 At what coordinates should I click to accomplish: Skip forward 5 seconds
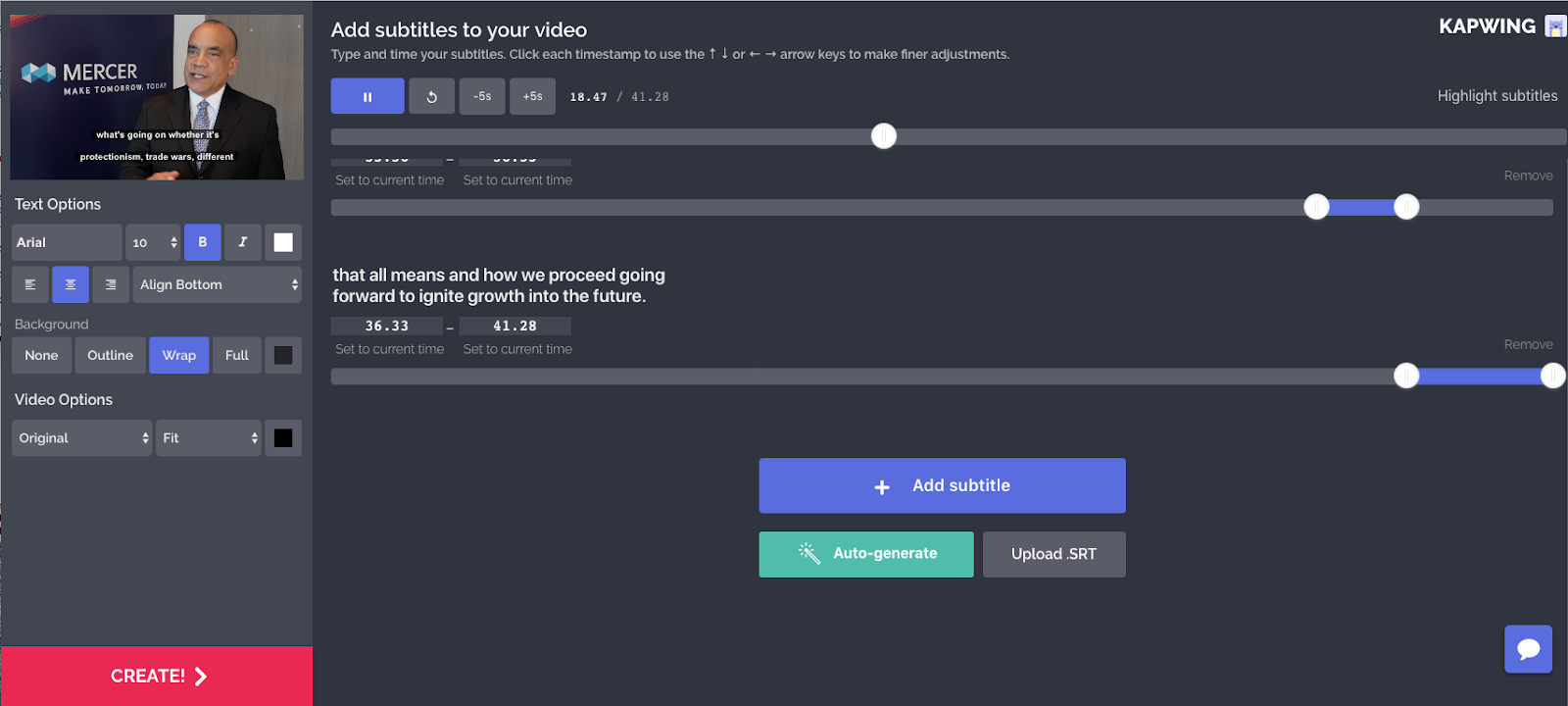[532, 96]
